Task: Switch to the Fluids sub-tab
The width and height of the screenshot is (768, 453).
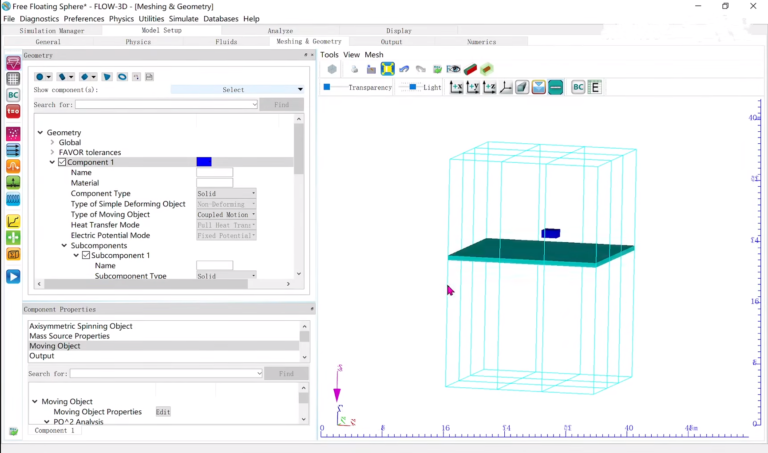Action: pyautogui.click(x=226, y=42)
